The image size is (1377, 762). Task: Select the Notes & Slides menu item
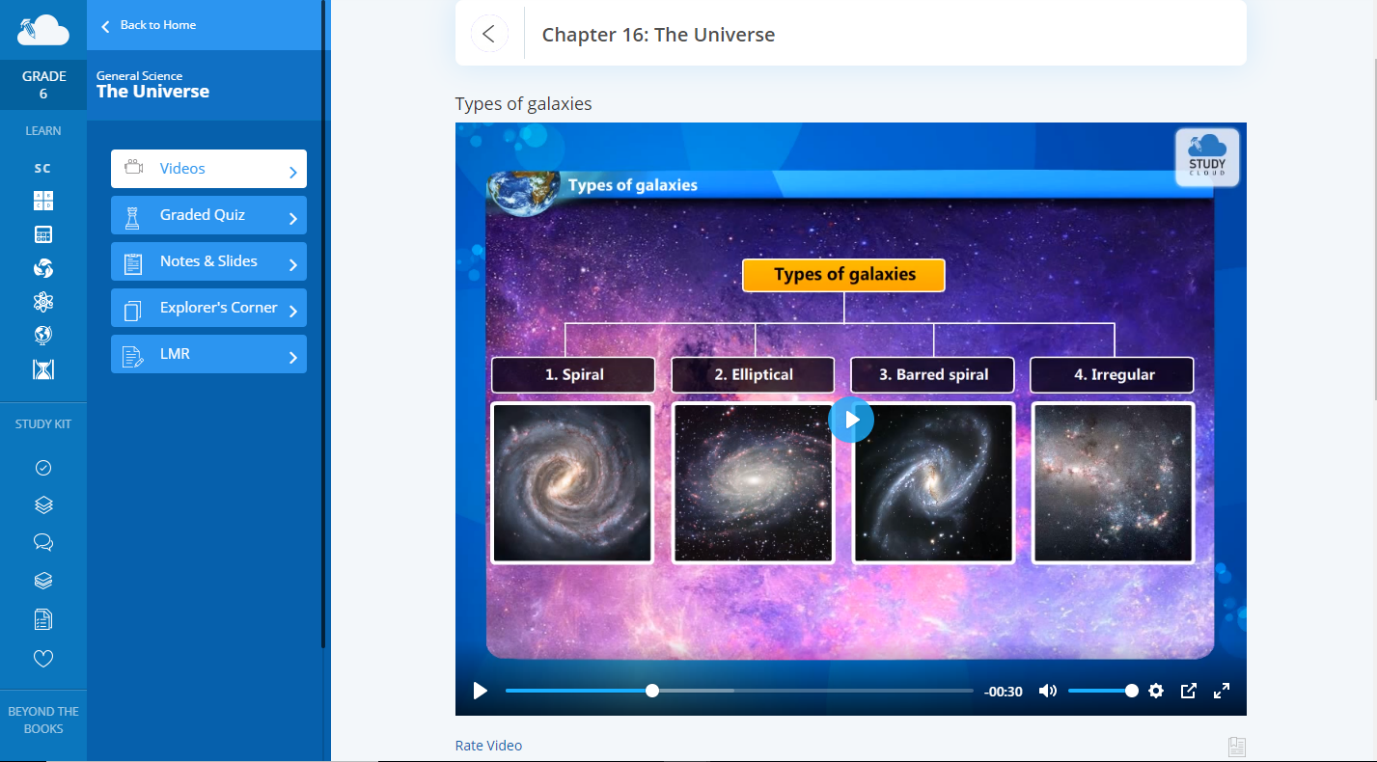tap(209, 261)
